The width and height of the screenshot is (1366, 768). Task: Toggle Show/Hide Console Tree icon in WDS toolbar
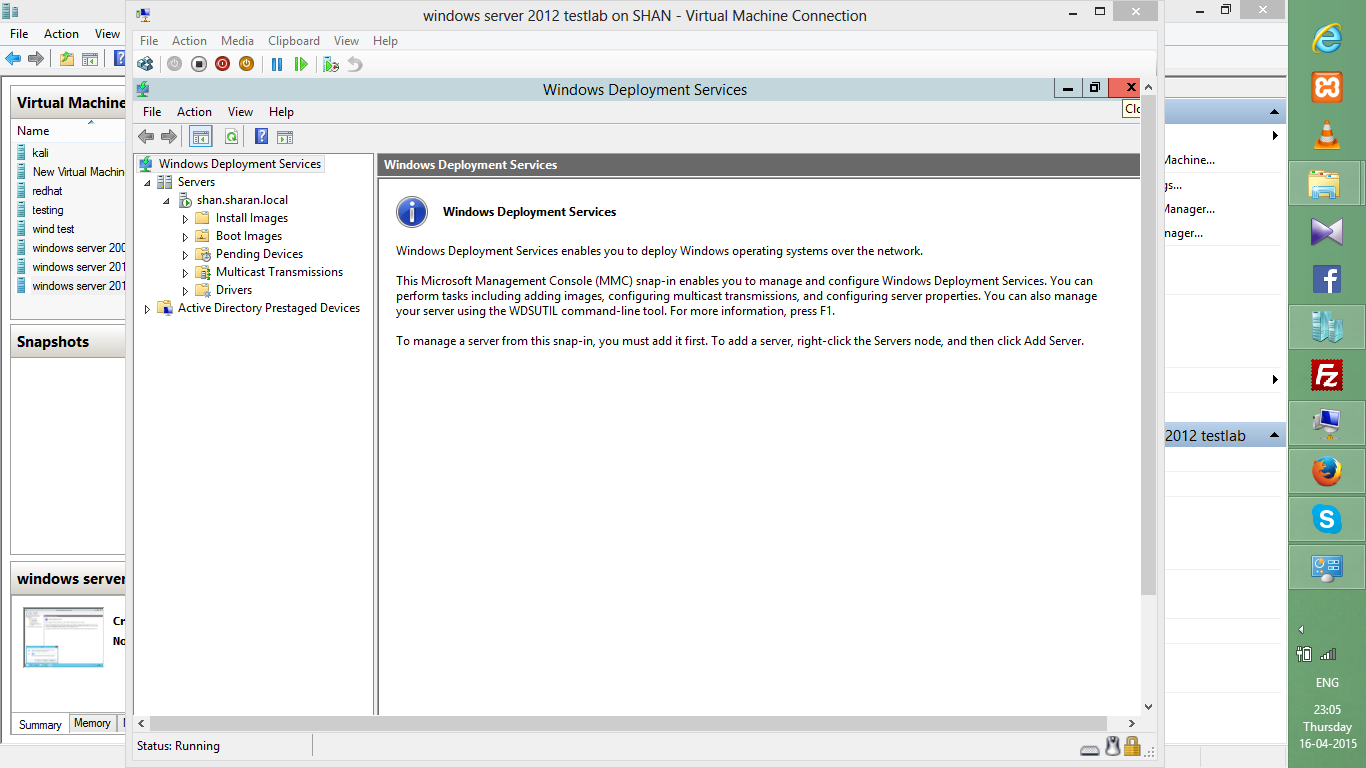click(200, 137)
